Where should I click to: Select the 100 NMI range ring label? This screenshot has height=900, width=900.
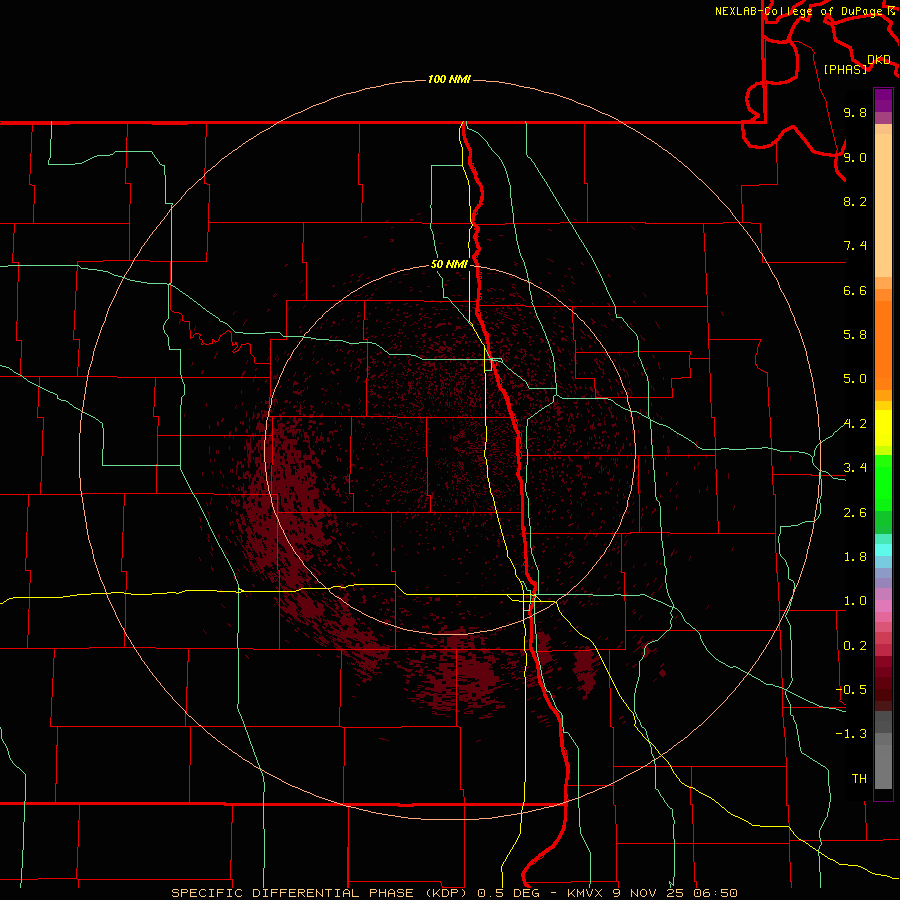click(x=449, y=79)
